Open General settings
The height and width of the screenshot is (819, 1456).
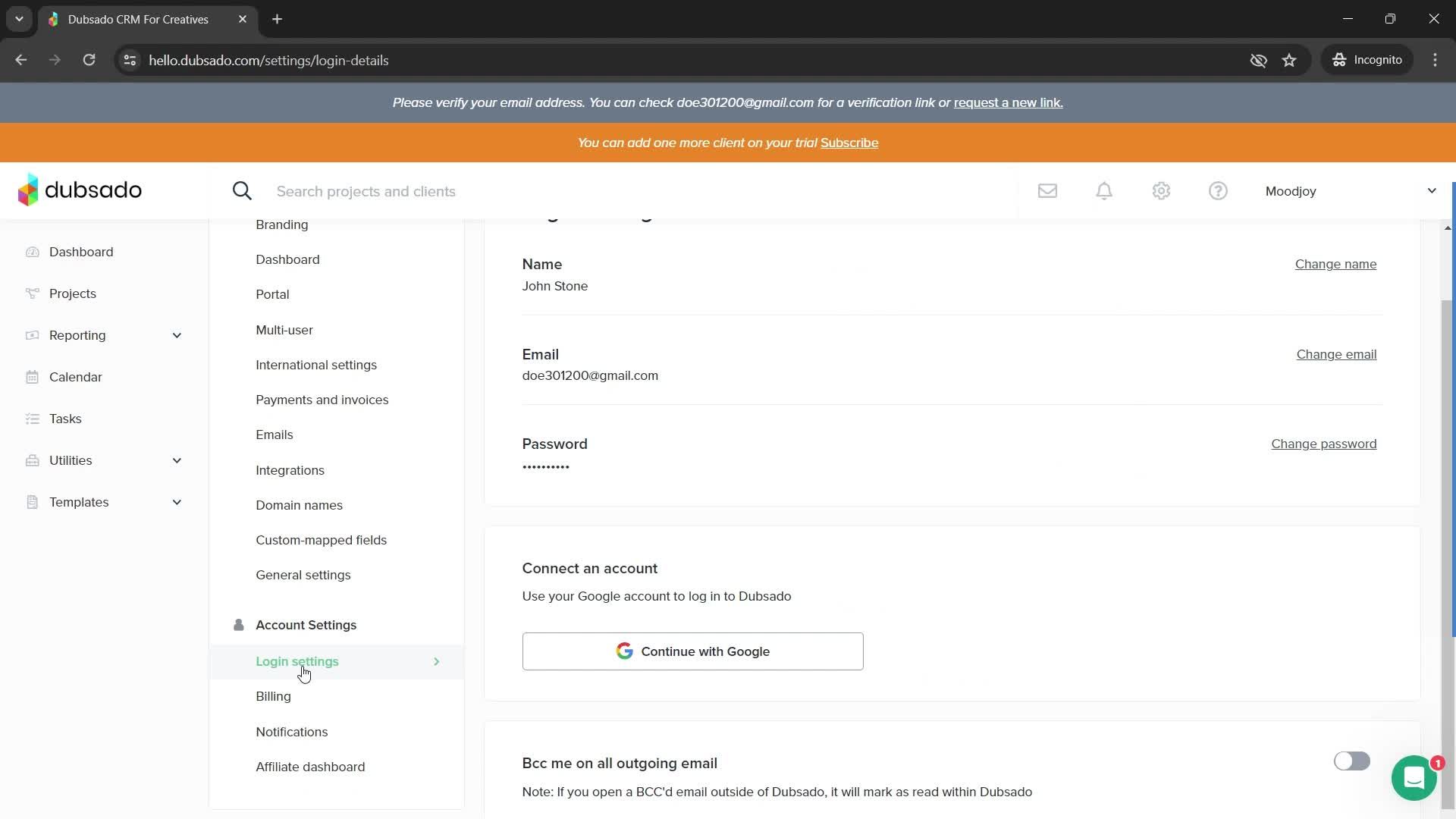303,575
